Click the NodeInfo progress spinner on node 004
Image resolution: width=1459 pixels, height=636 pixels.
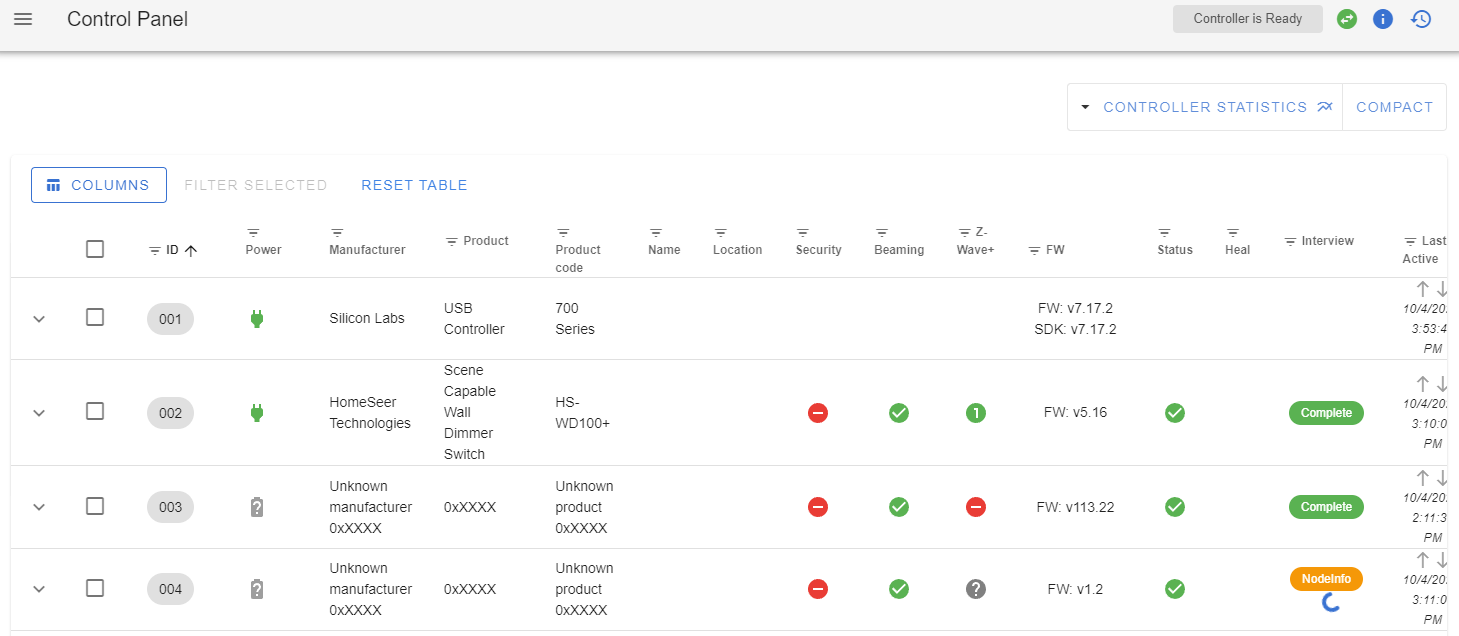(1330, 601)
